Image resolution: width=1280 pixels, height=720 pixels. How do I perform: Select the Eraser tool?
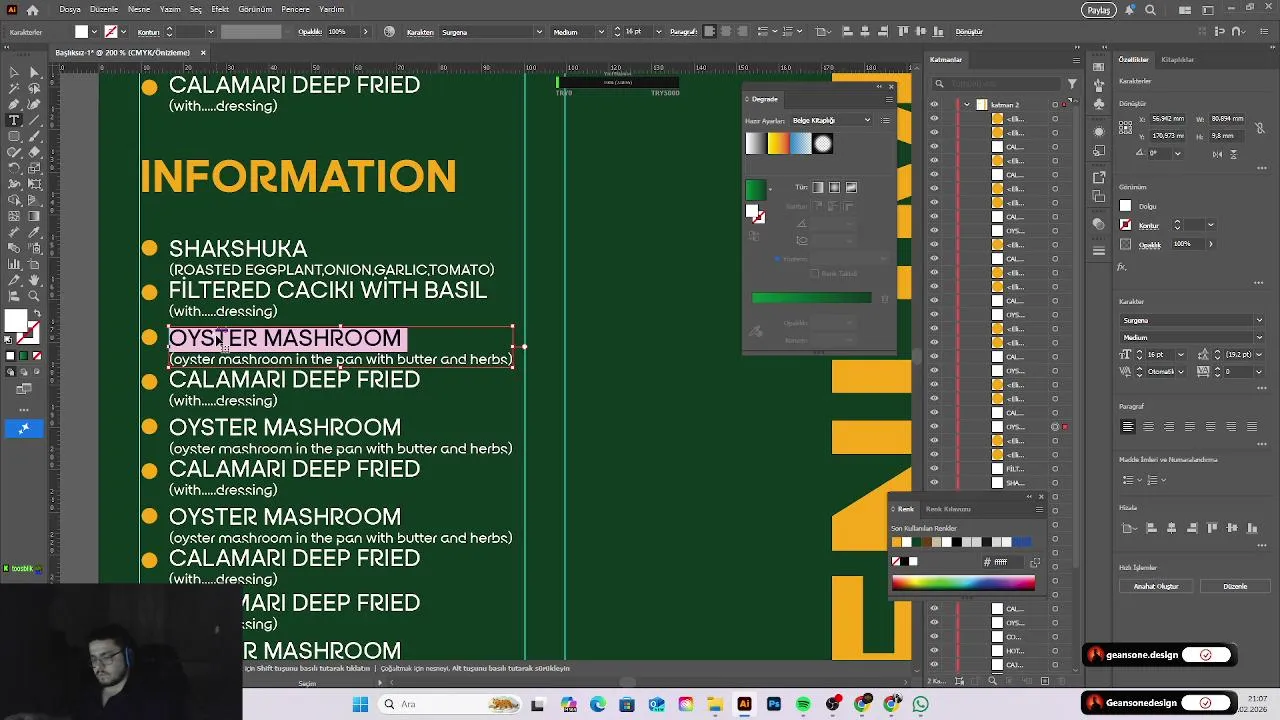point(34,152)
